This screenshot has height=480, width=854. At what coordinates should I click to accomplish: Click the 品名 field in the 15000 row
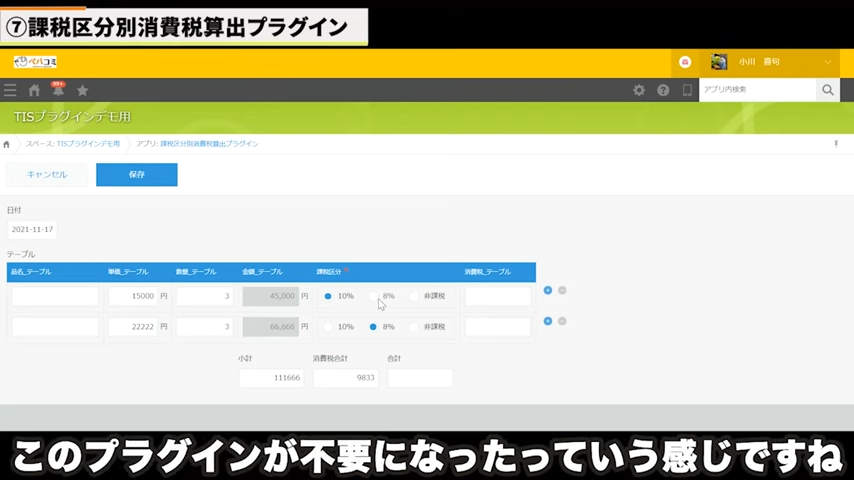click(x=55, y=296)
